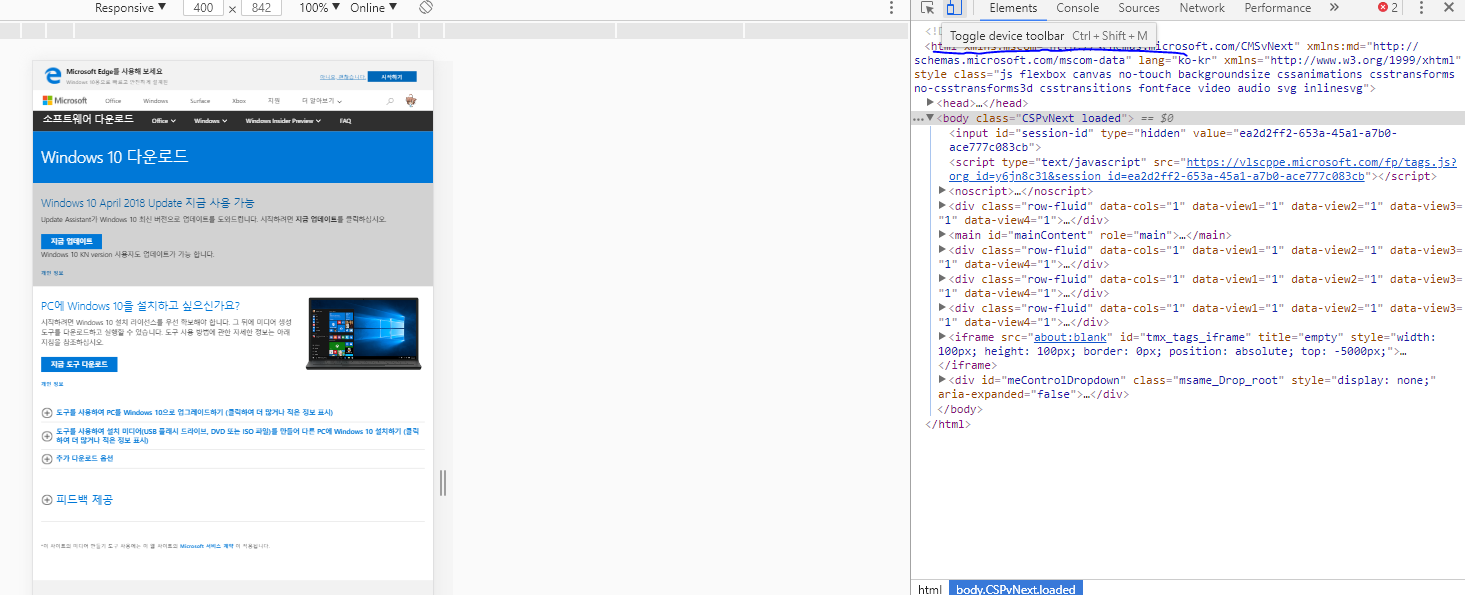Image resolution: width=1465 pixels, height=595 pixels.
Task: Open the page search magnifier icon
Action: tap(390, 101)
